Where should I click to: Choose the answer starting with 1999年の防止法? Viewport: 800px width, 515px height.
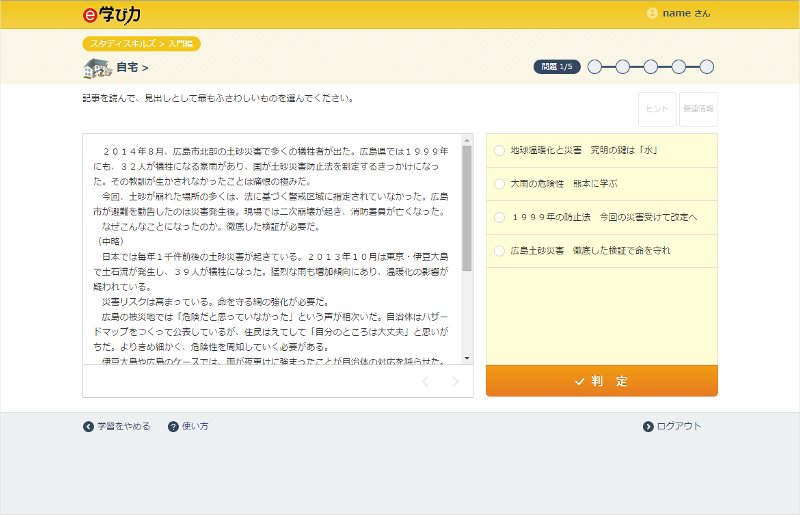(x=500, y=217)
